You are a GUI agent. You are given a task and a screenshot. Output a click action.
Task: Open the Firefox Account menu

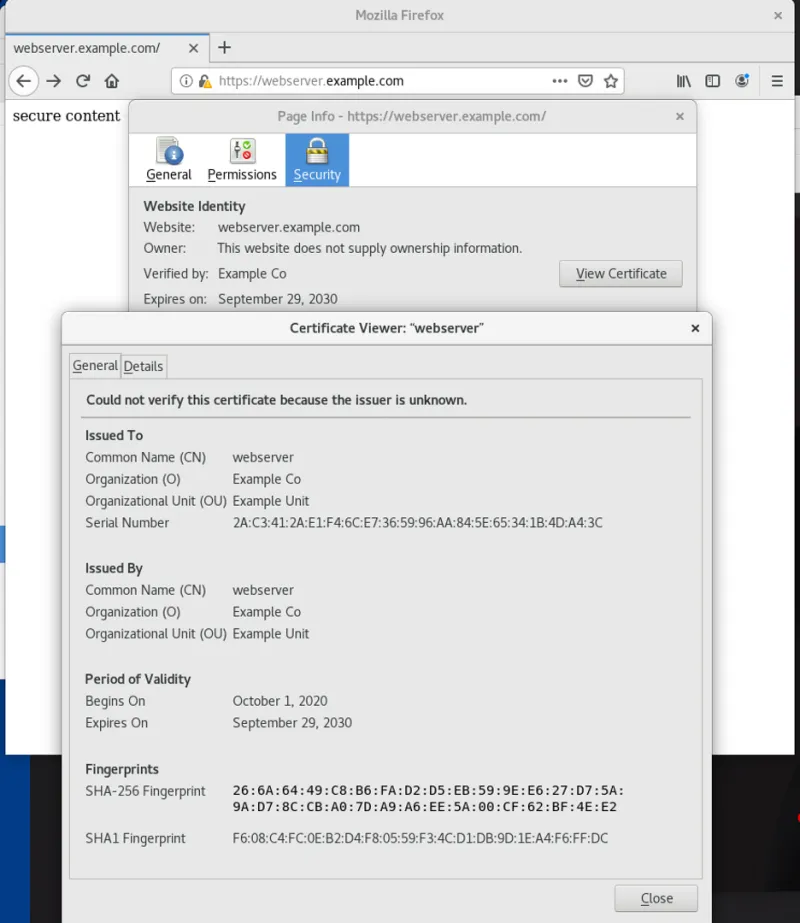pos(742,81)
